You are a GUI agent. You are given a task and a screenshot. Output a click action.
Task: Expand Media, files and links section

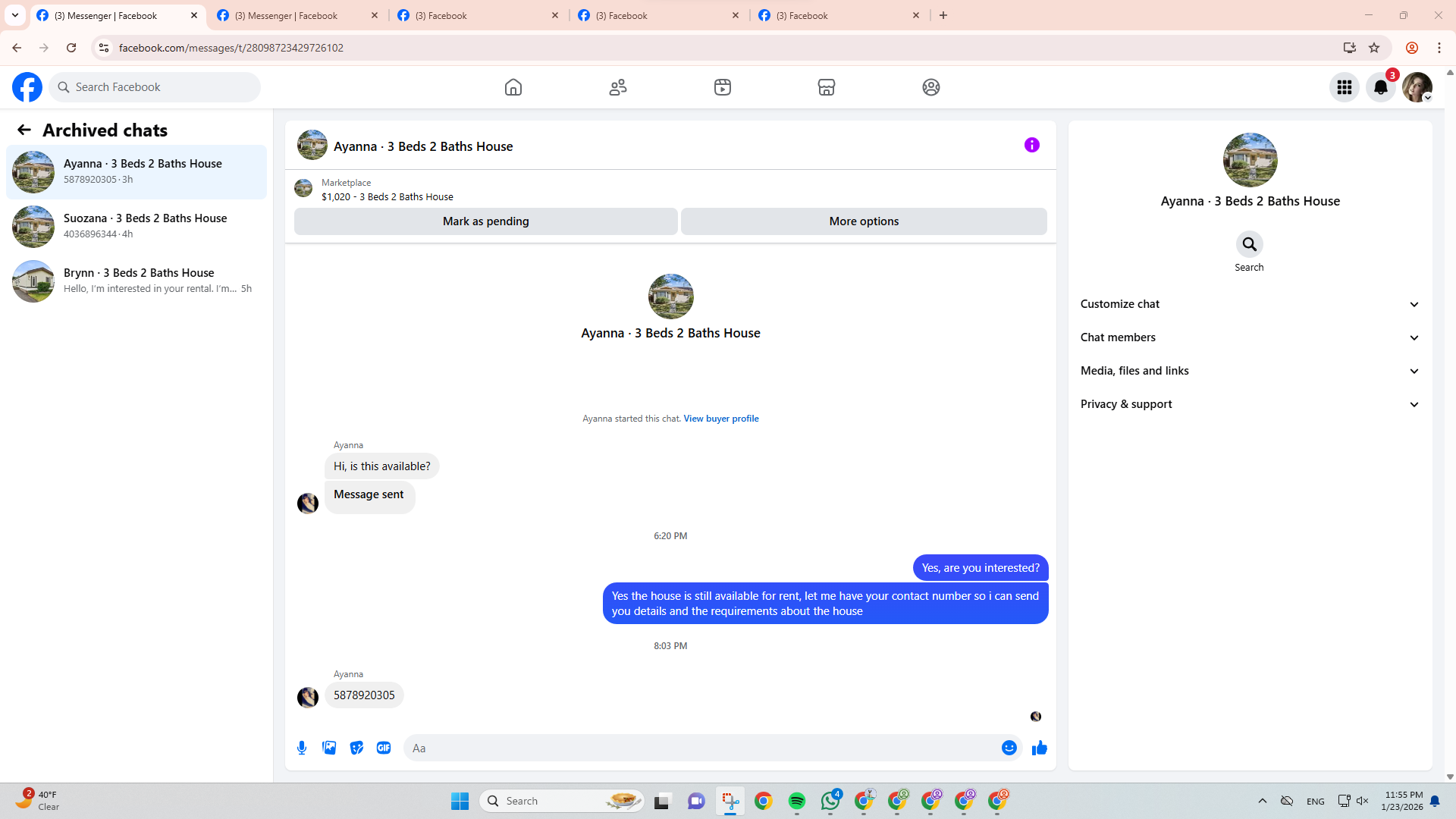tap(1249, 371)
